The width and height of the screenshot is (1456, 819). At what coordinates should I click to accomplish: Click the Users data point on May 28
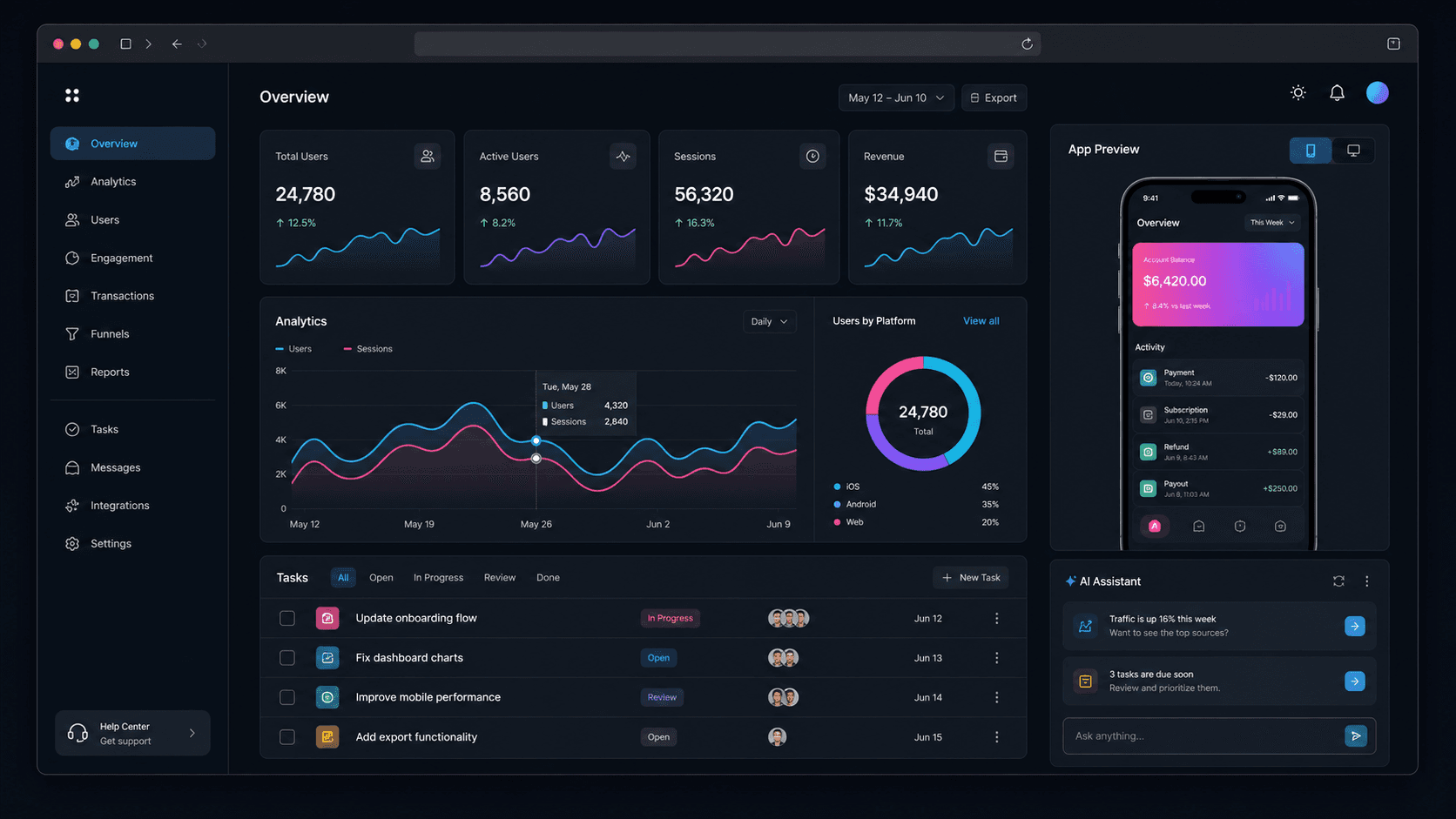tap(536, 441)
